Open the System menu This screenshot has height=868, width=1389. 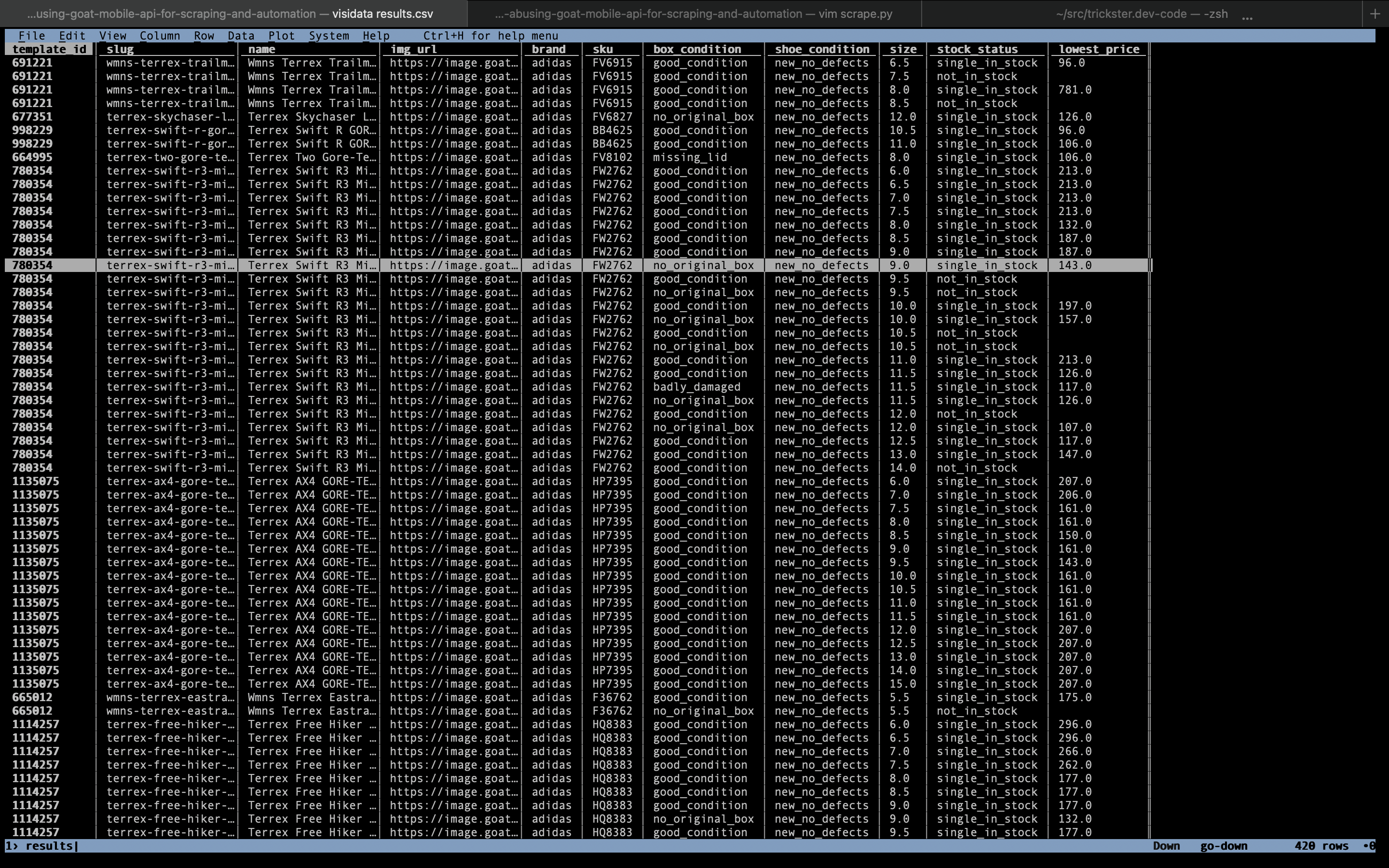[x=329, y=36]
